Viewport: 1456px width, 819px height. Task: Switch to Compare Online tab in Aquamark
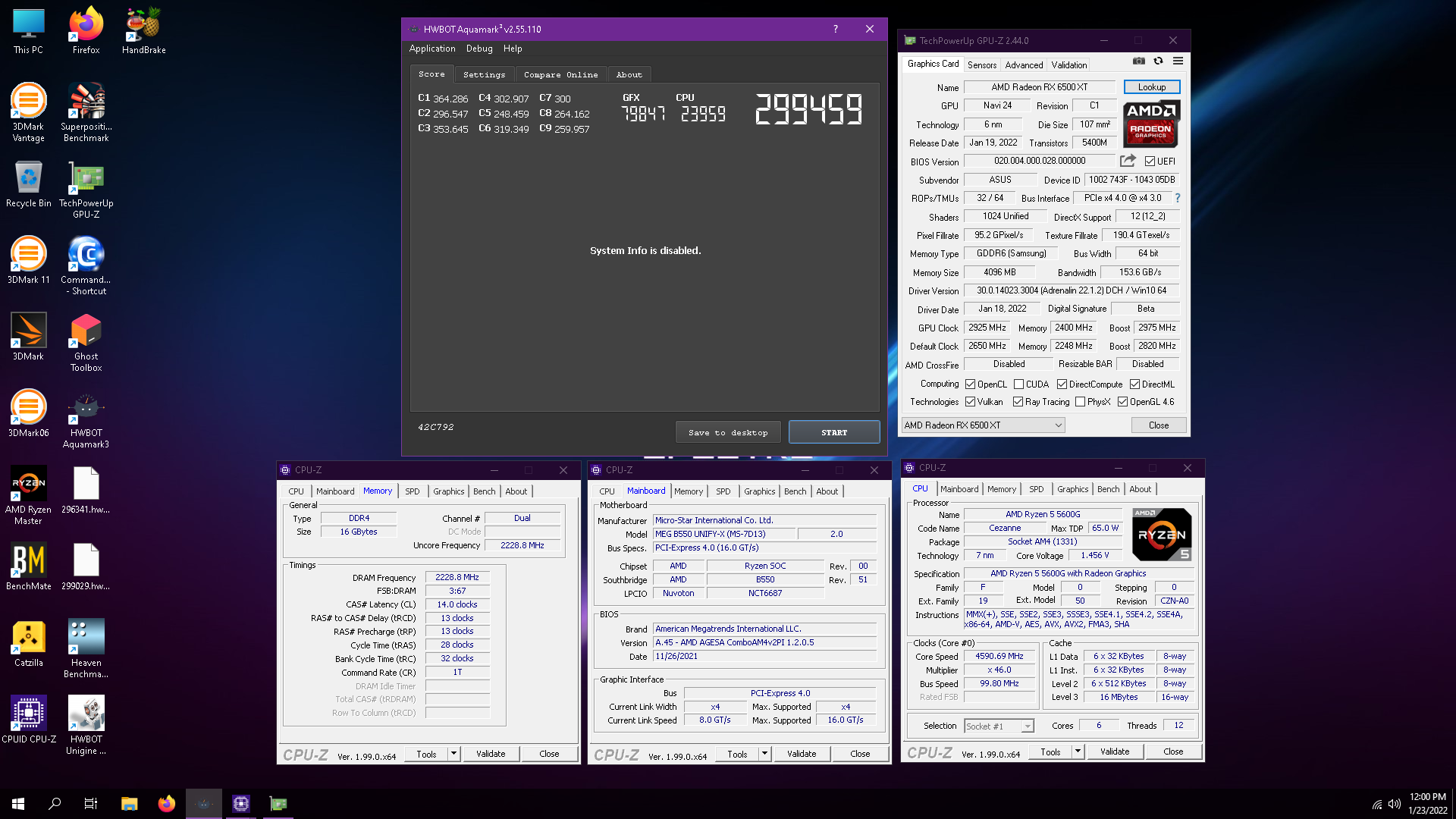click(560, 74)
